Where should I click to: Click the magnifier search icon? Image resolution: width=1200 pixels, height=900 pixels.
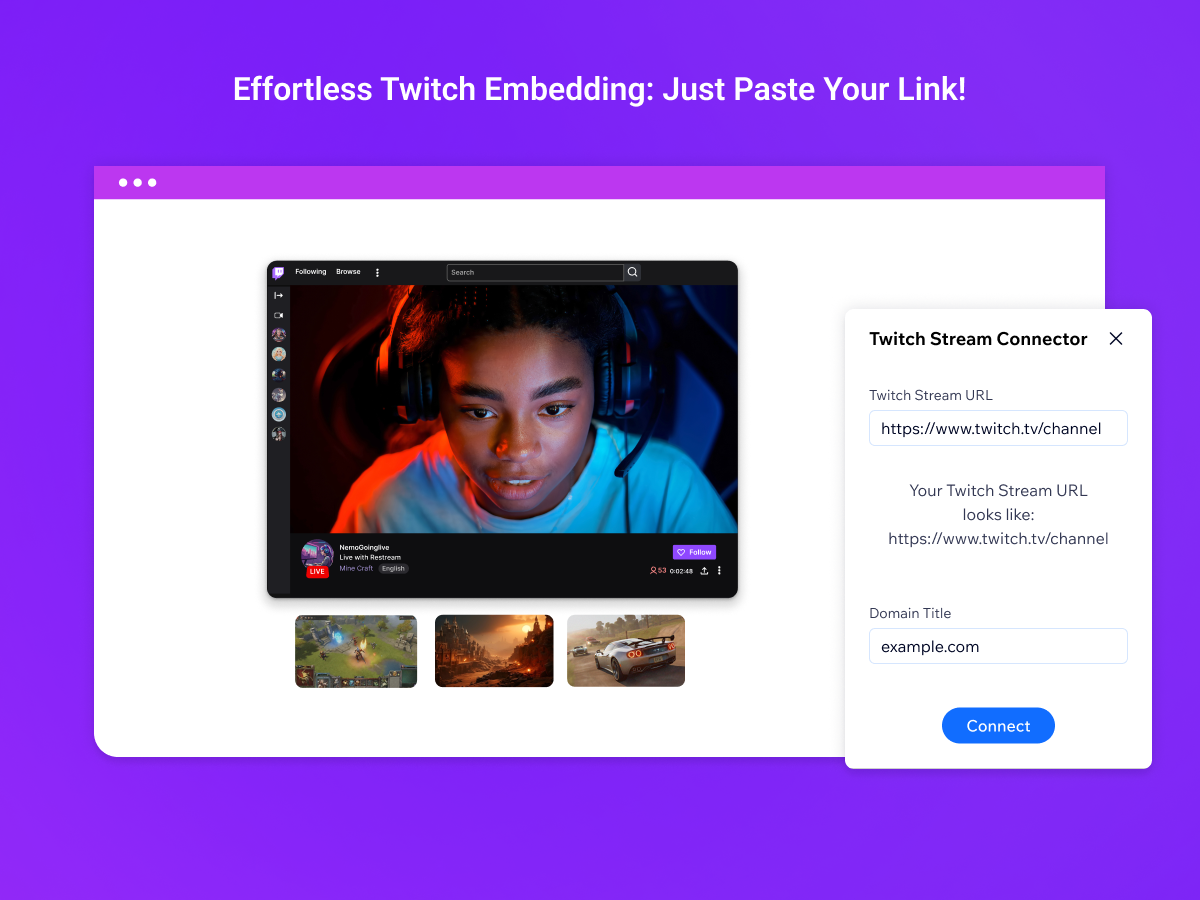[x=632, y=272]
